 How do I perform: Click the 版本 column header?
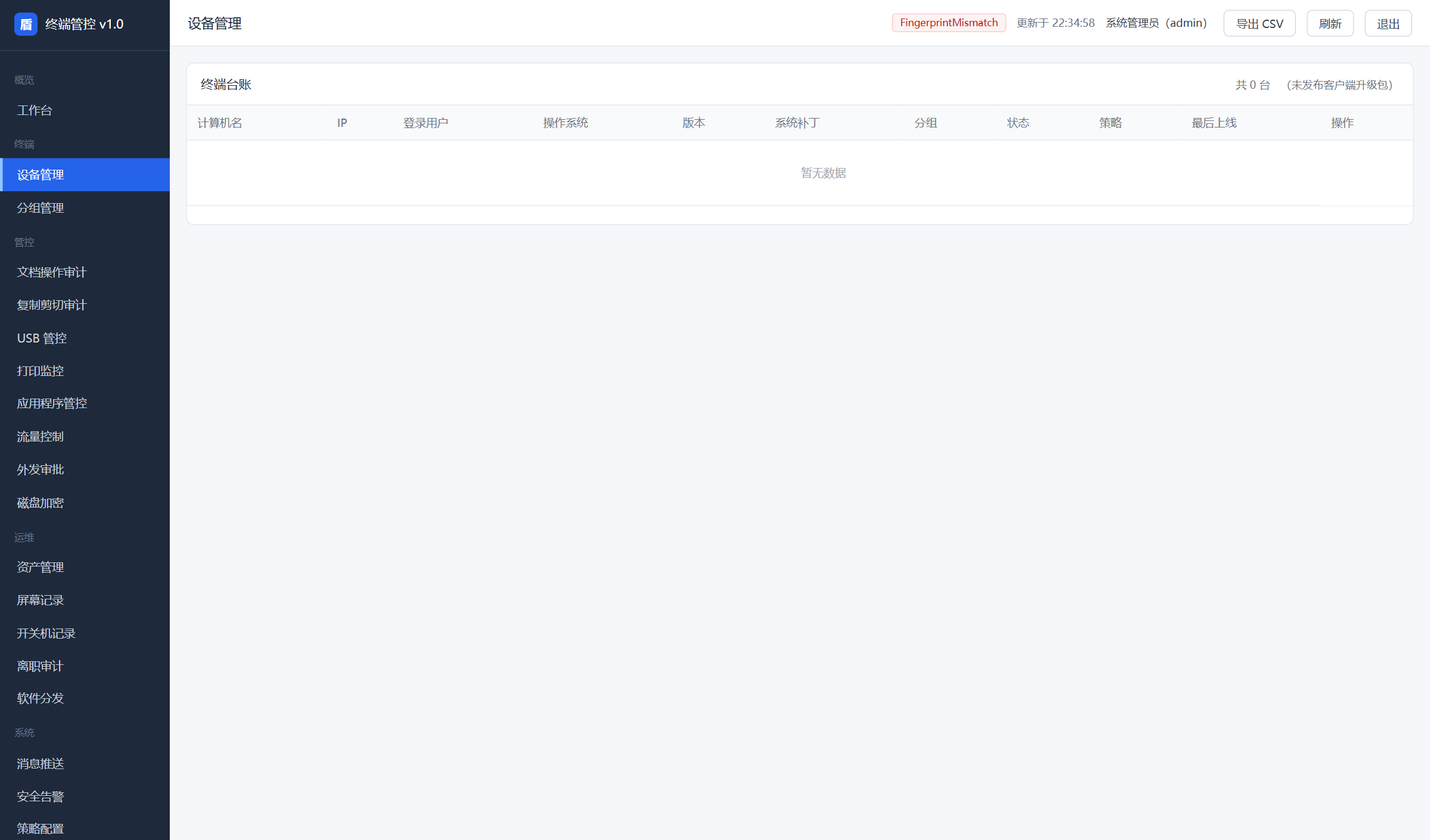694,123
